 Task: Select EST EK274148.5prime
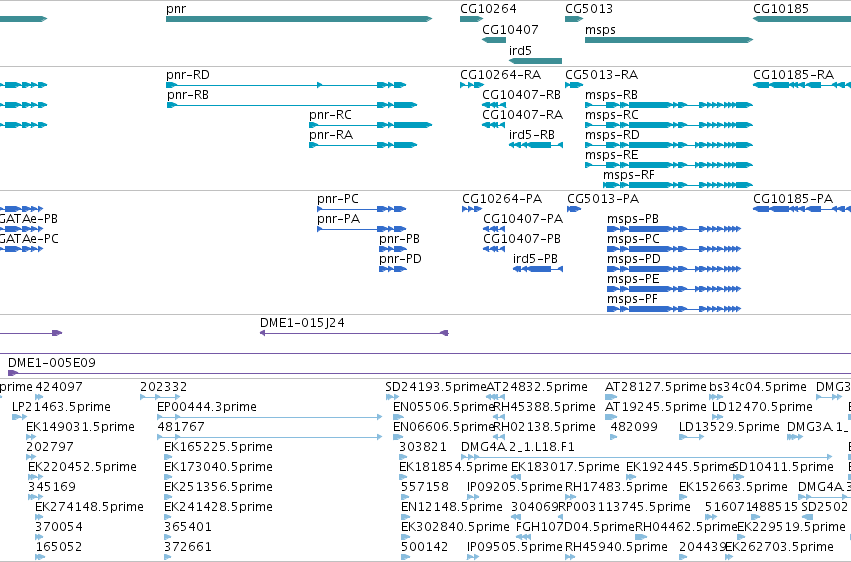(39, 518)
